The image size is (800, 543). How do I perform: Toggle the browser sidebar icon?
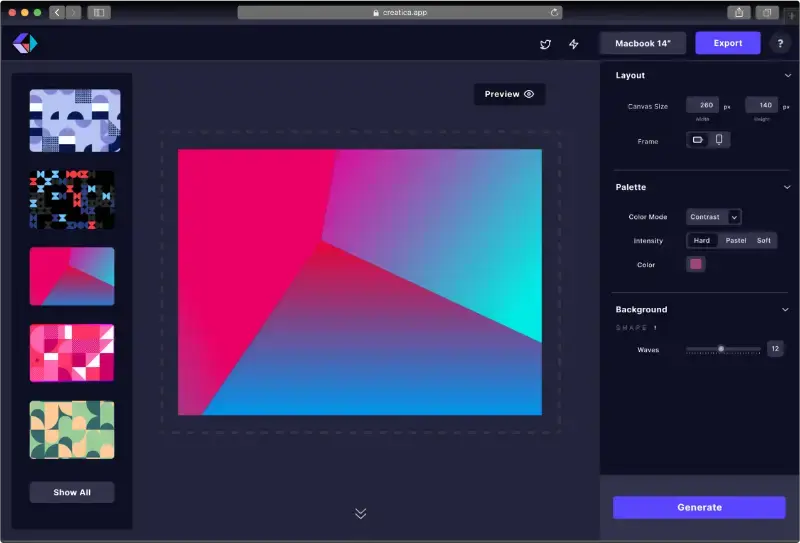[x=98, y=13]
